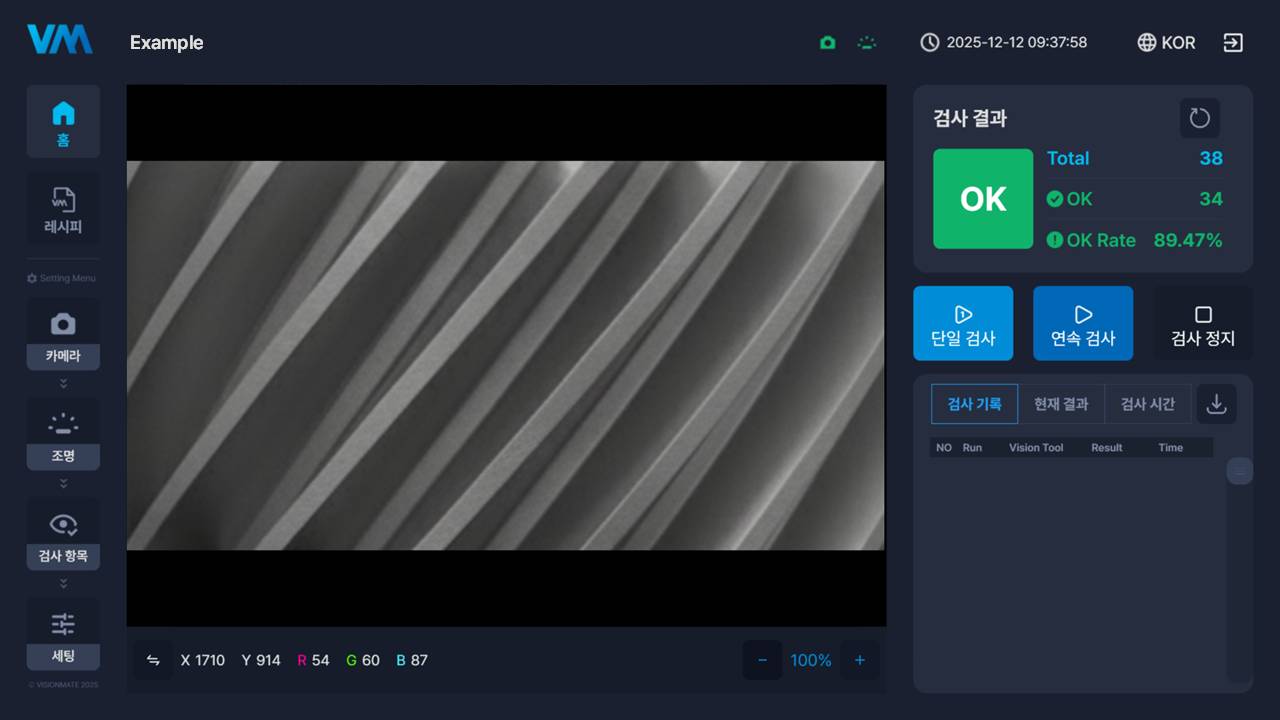Click the green camera status icon
Screen dimensions: 1280x720
[x=827, y=43]
